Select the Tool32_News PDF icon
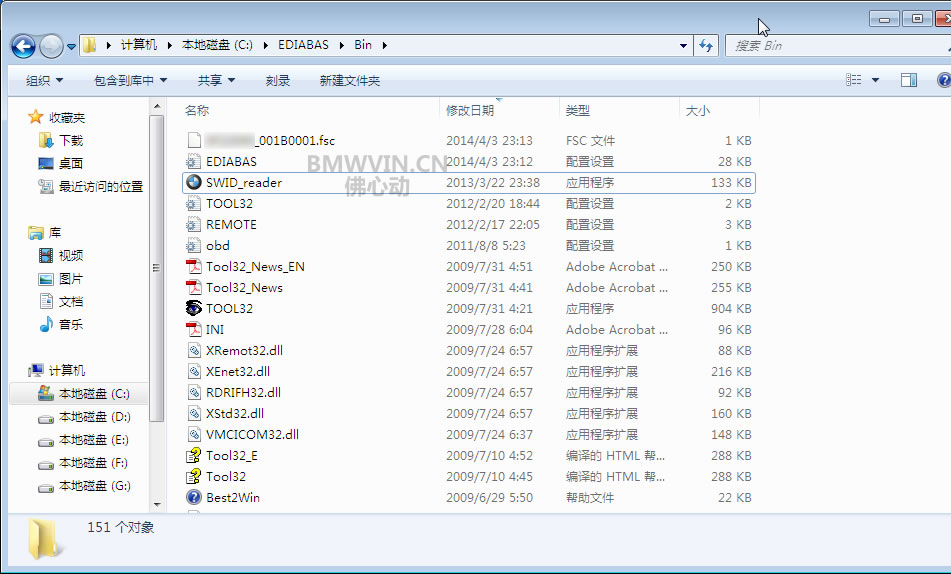Viewport: 951px width, 574px height. coord(193,288)
